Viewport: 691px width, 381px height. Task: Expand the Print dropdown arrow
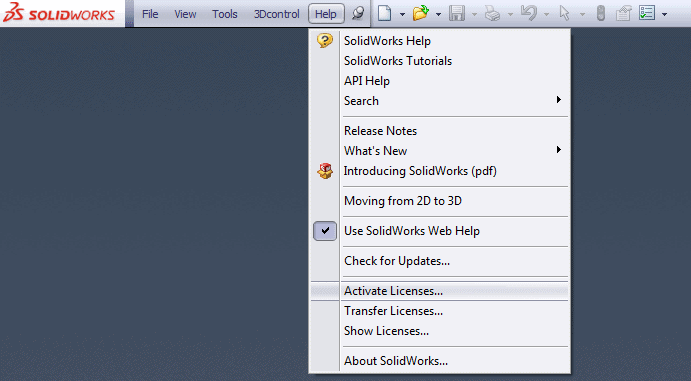(x=510, y=15)
